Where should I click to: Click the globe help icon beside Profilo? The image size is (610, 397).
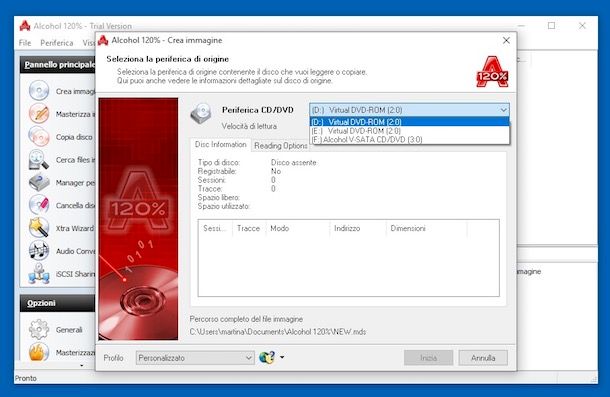click(x=267, y=357)
